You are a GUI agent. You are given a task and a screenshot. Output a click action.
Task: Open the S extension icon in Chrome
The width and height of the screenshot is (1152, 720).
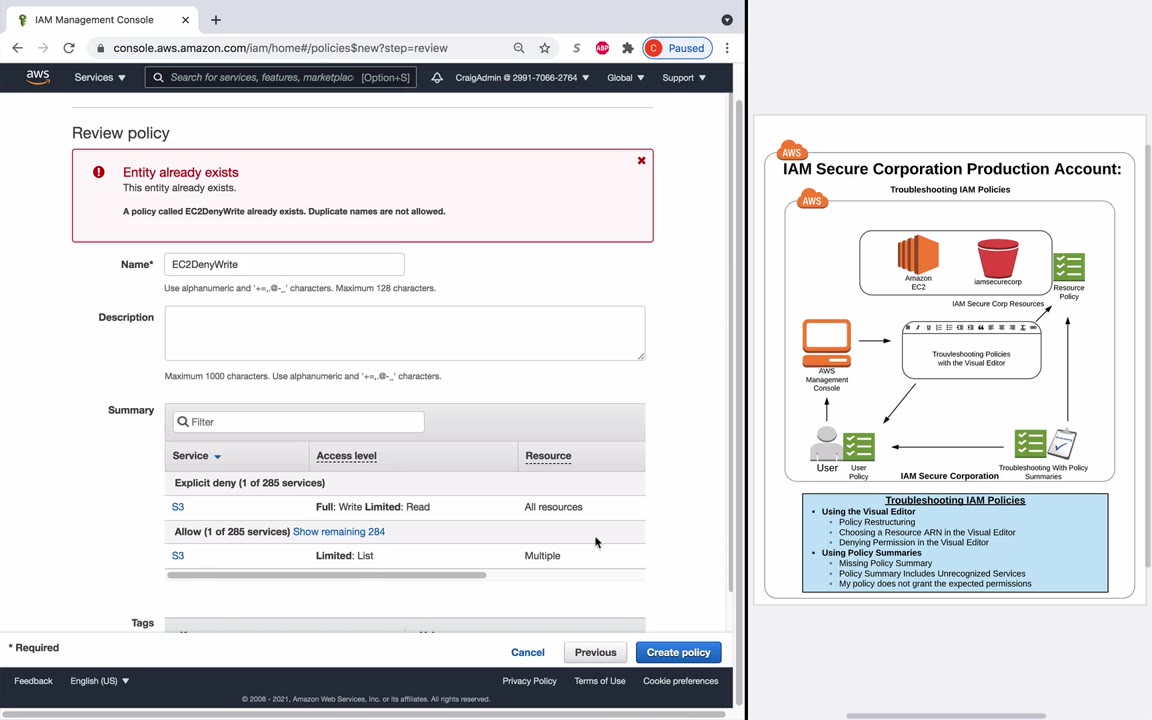click(x=577, y=48)
